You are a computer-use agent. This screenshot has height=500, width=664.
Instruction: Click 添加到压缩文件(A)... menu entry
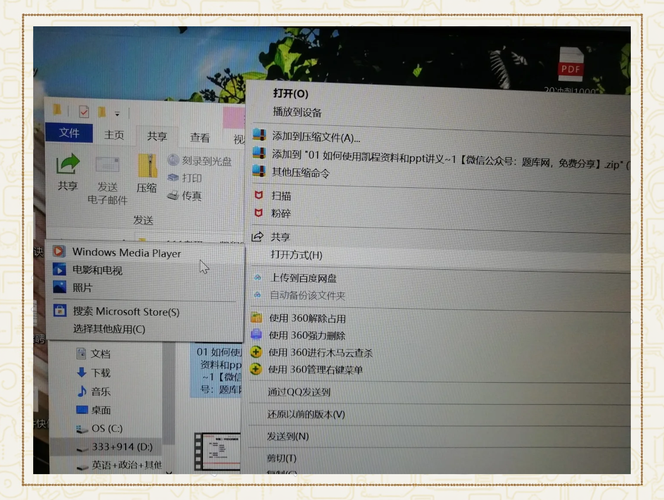(x=316, y=137)
